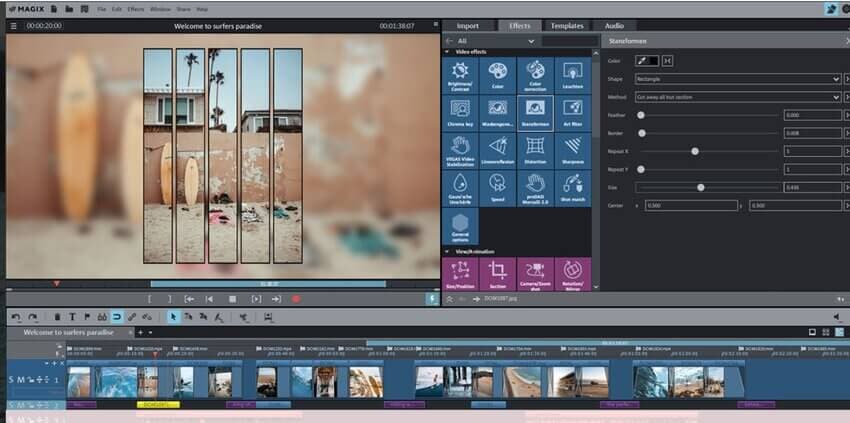
Task: Click the Undo arrow in timeline toolbar
Action: point(16,317)
